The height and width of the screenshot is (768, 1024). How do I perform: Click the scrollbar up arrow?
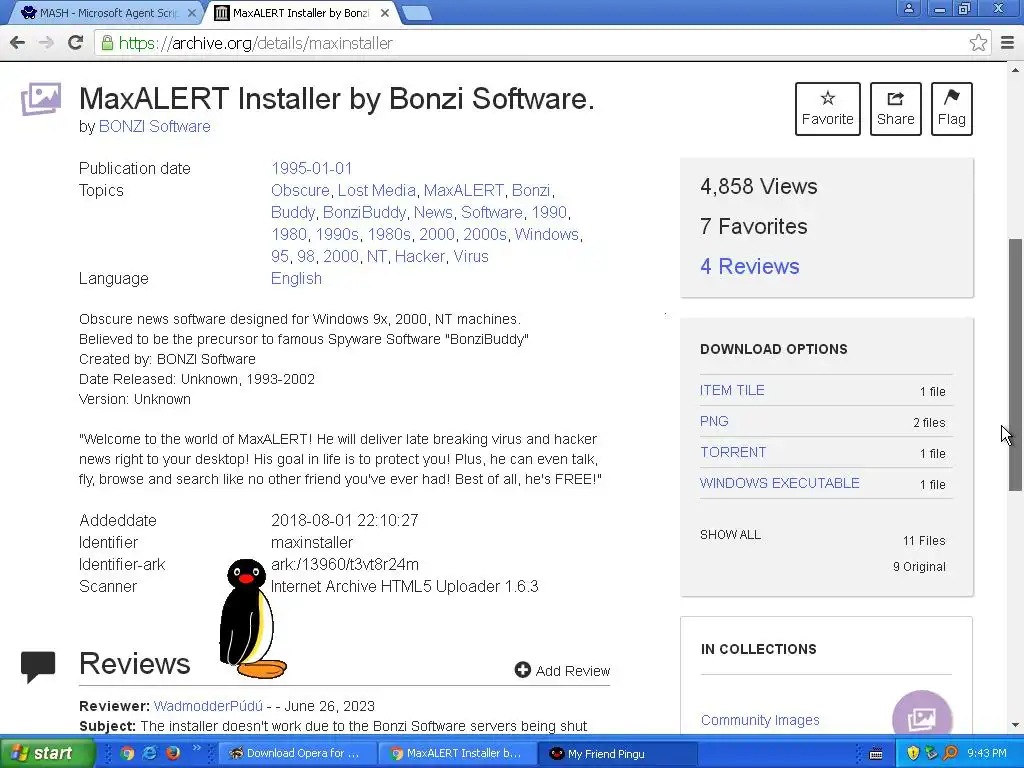click(1015, 70)
